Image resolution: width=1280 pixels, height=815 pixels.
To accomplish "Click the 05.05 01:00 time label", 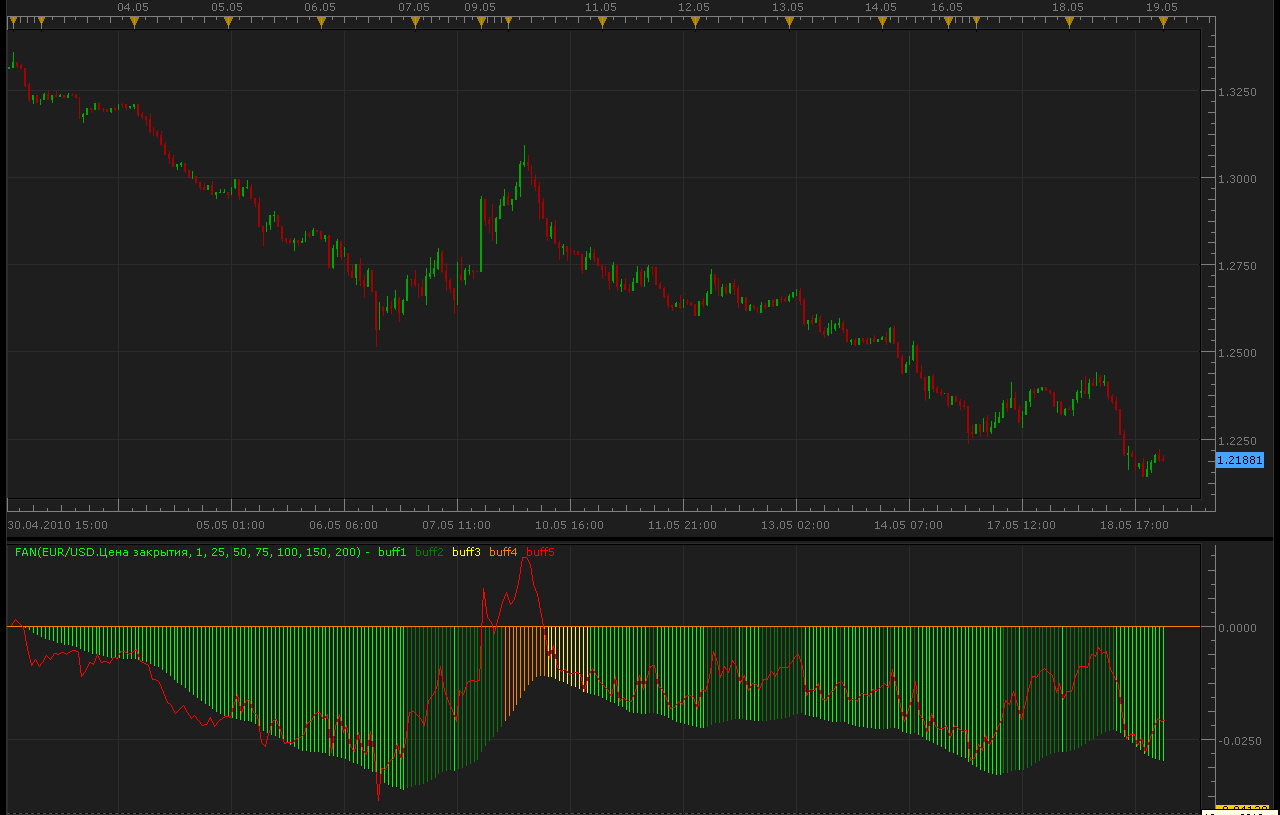I will (x=231, y=524).
